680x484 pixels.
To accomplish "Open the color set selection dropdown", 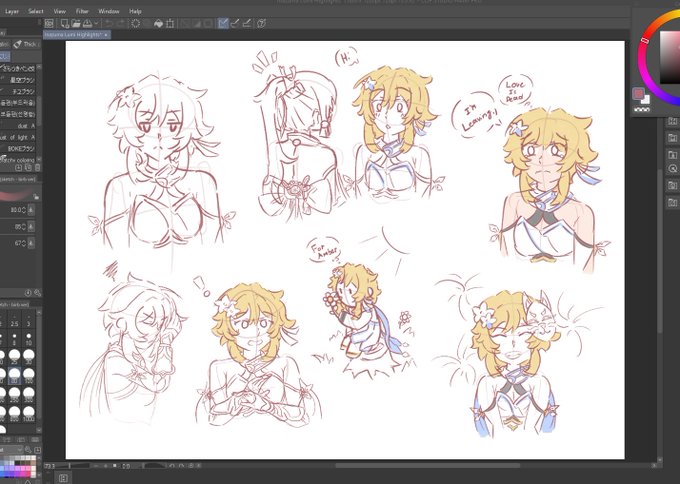I will coord(11,450).
